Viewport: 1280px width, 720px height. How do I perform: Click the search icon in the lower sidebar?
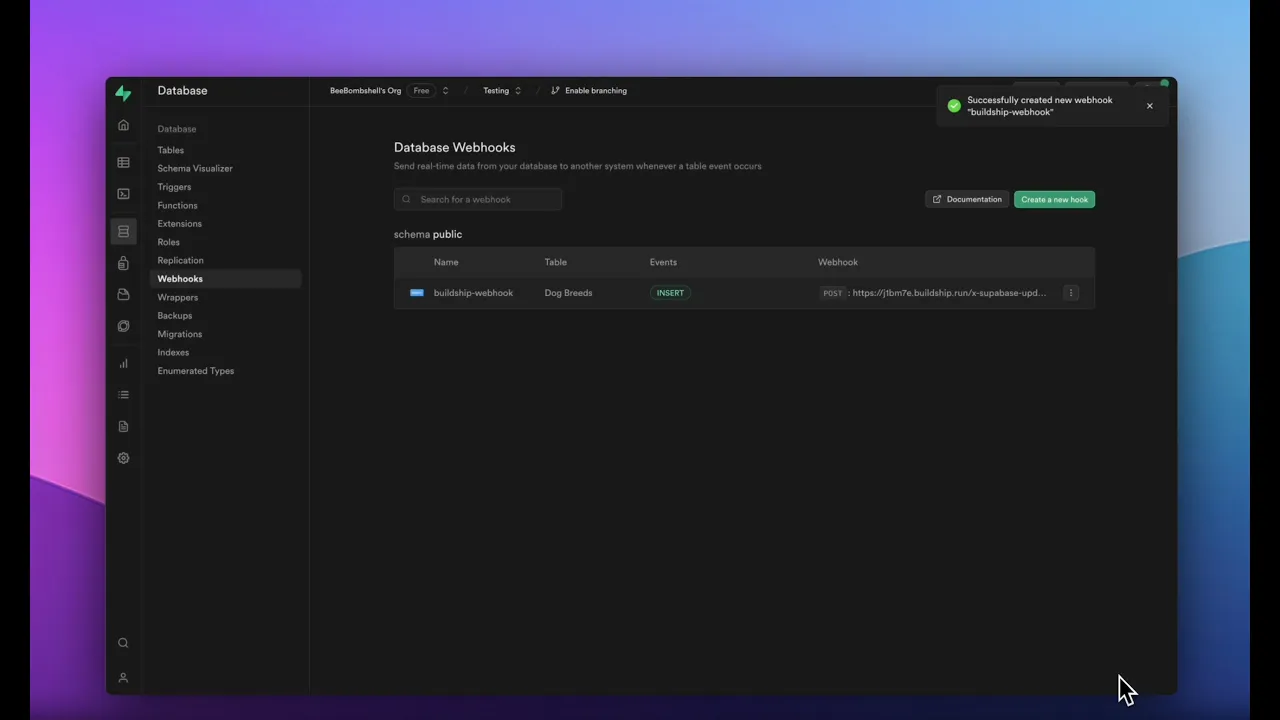[123, 643]
